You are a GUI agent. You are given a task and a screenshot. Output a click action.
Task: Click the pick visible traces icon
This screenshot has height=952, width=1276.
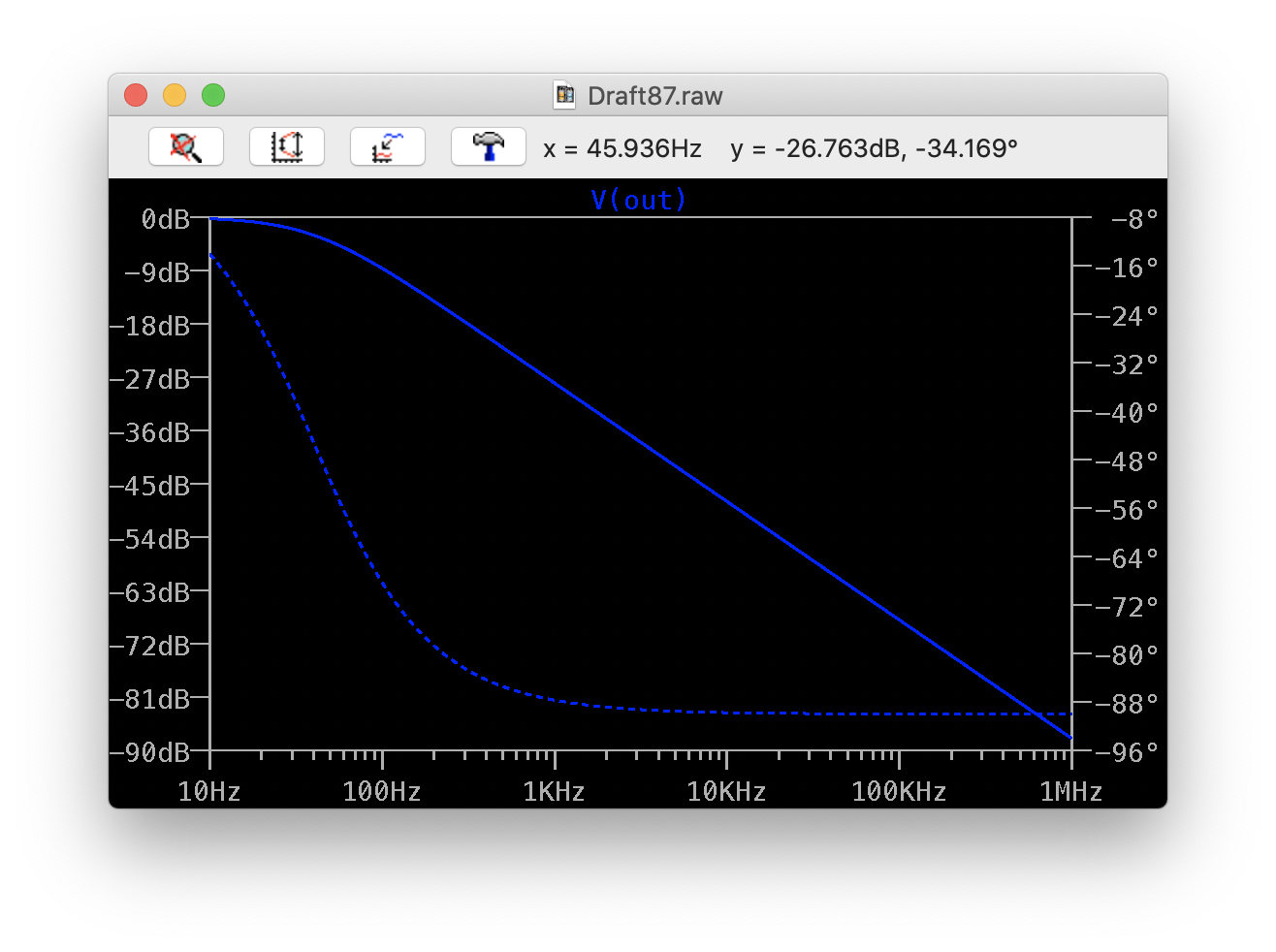point(388,147)
